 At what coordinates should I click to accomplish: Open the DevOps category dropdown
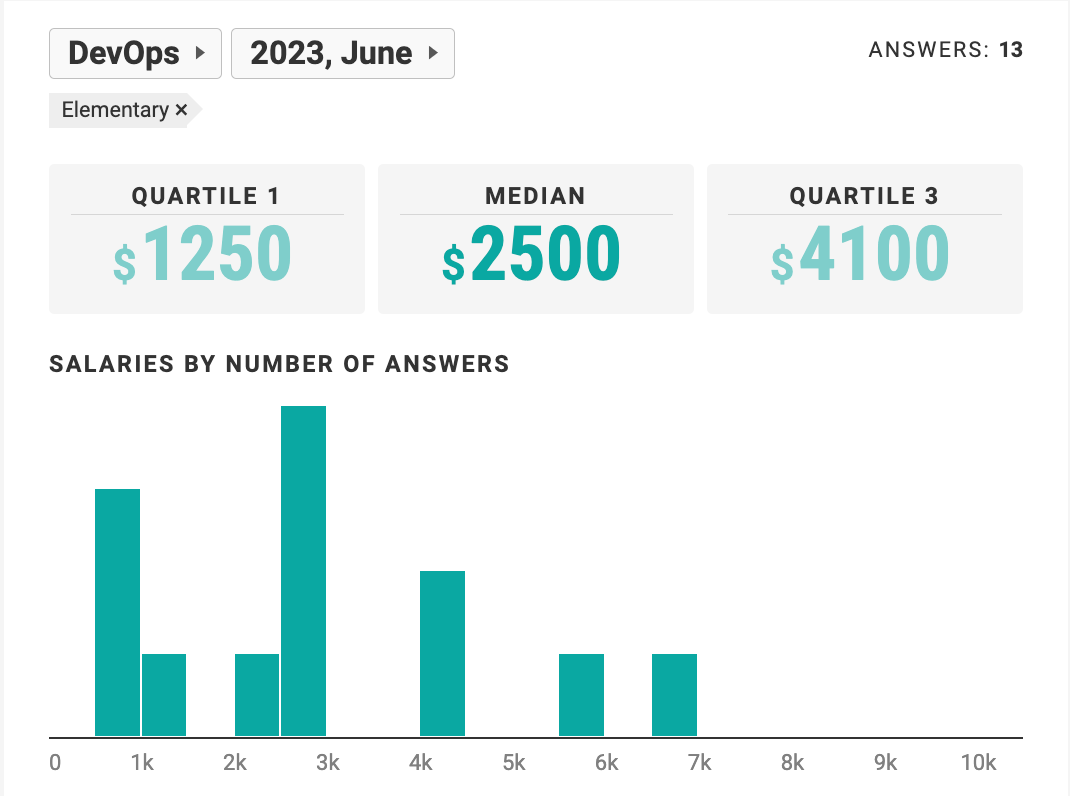(x=135, y=53)
